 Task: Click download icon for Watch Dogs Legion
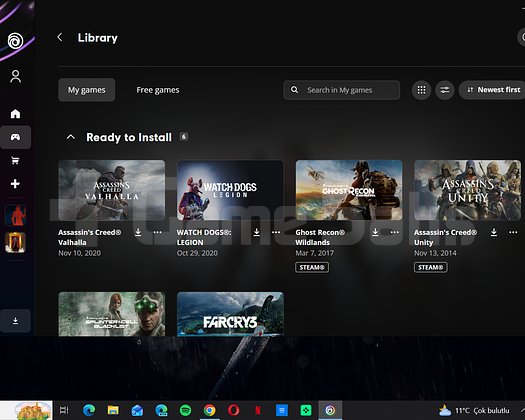(256, 232)
